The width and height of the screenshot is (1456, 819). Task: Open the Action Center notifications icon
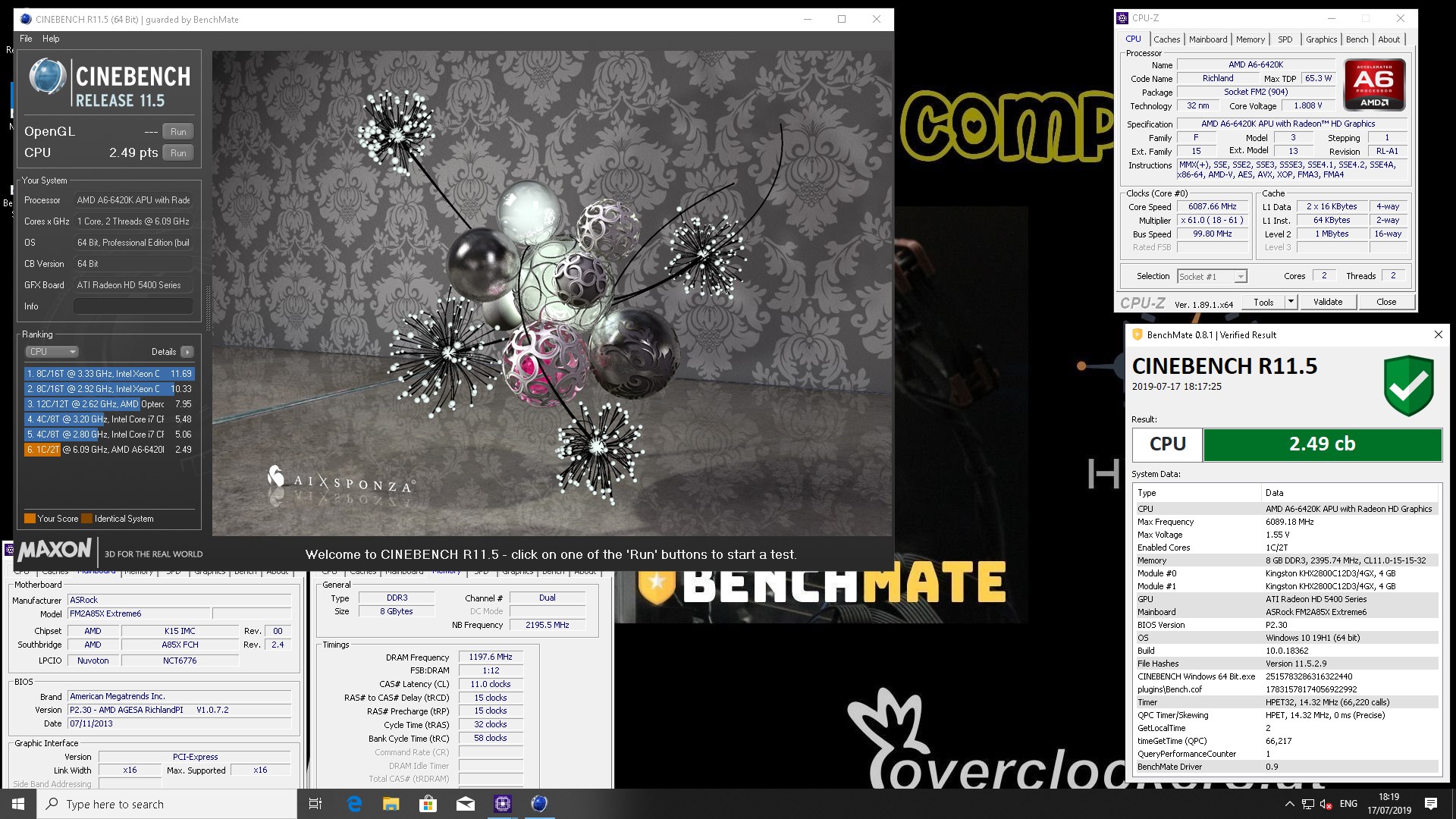[1431, 804]
